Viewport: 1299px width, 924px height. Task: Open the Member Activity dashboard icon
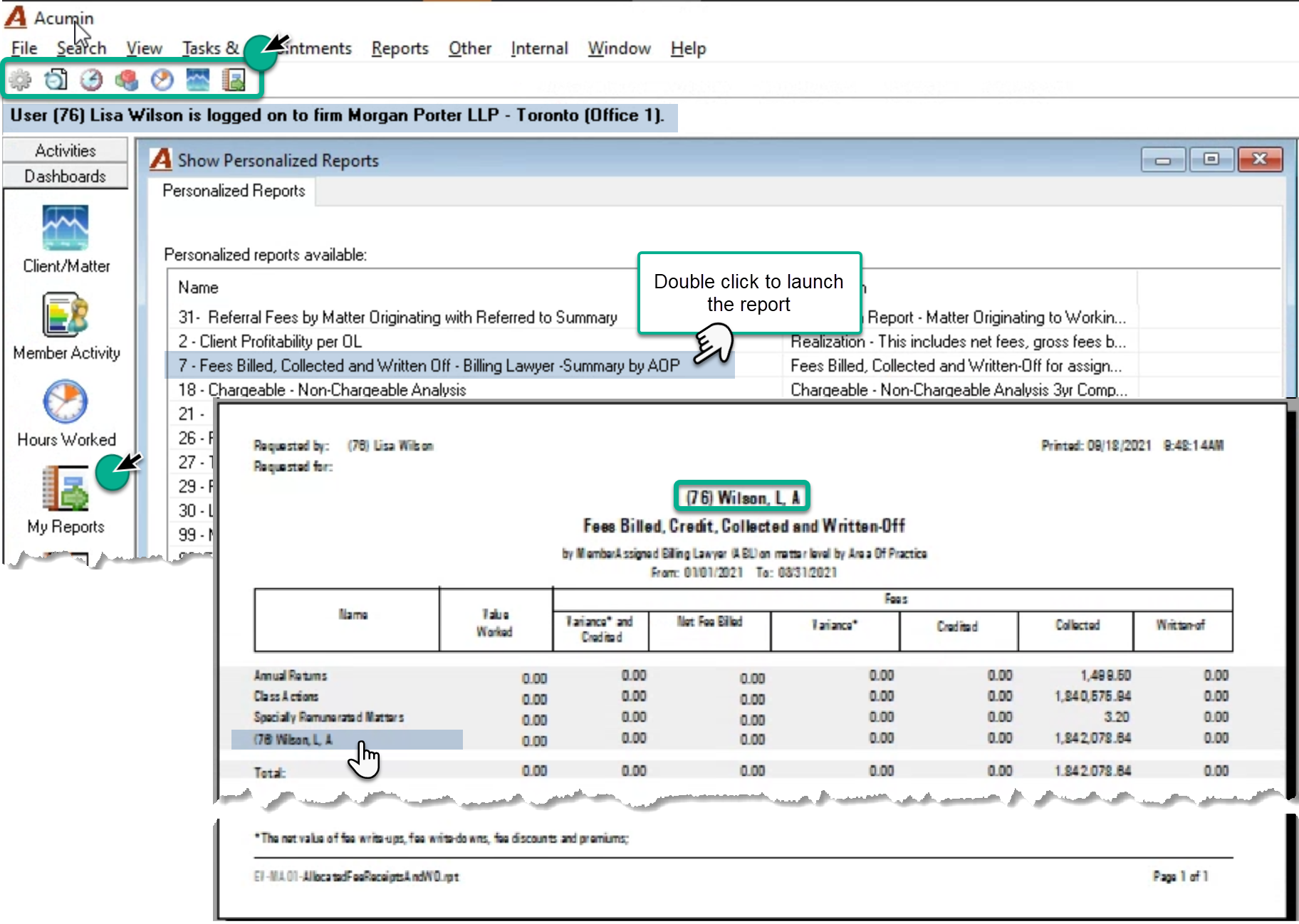(x=66, y=314)
